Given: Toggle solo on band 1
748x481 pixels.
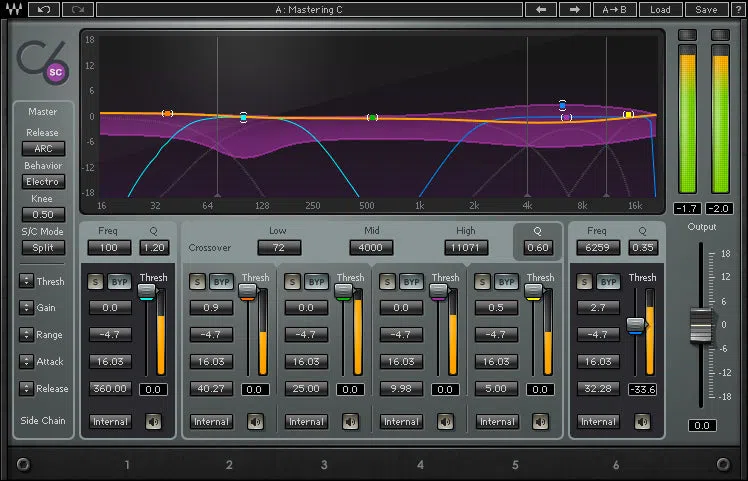Looking at the screenshot, I should coord(95,282).
